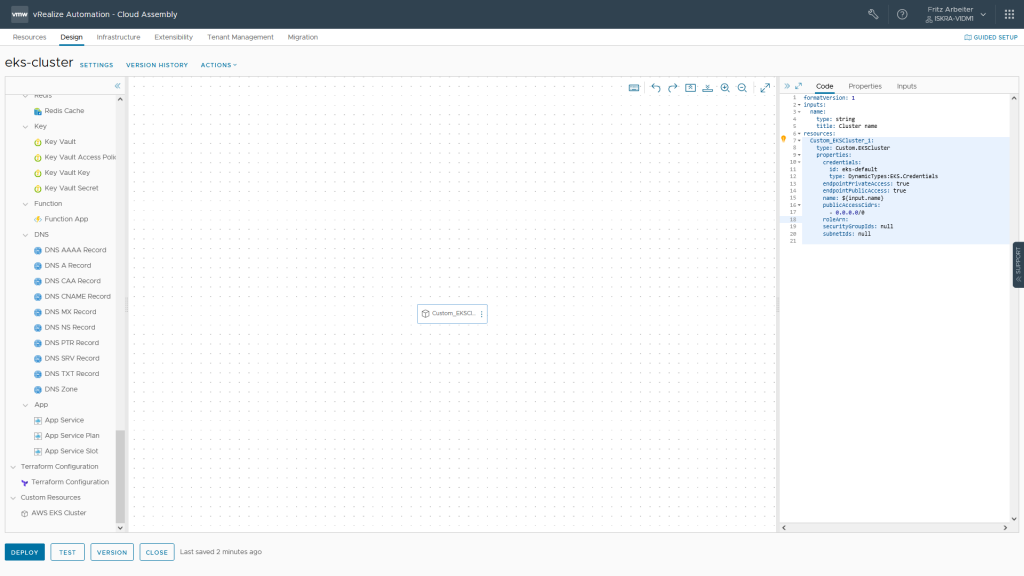Viewport: 1024px width, 576px height.
Task: Open the keyboard shortcuts icon
Action: coord(634,88)
